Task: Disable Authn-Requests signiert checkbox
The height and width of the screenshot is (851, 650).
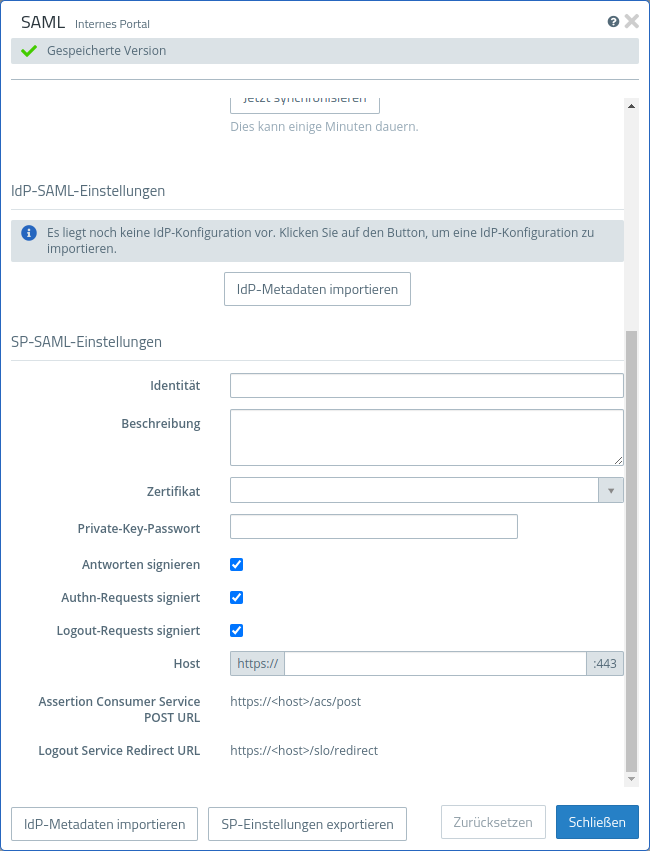Action: [237, 597]
